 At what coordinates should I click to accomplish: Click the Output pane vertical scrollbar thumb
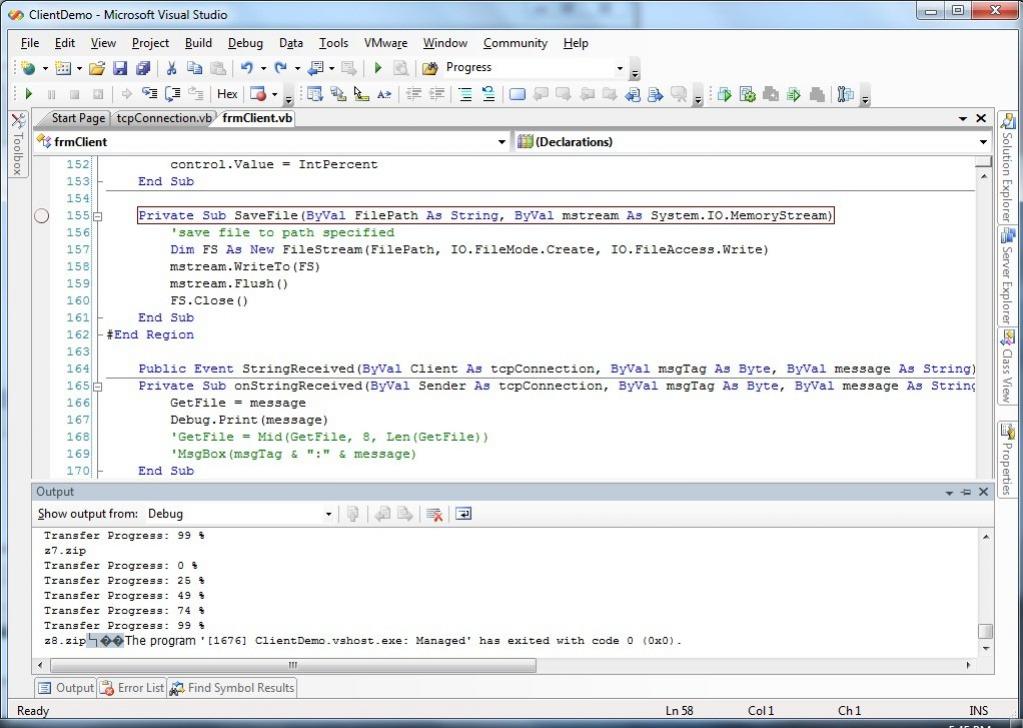click(985, 631)
